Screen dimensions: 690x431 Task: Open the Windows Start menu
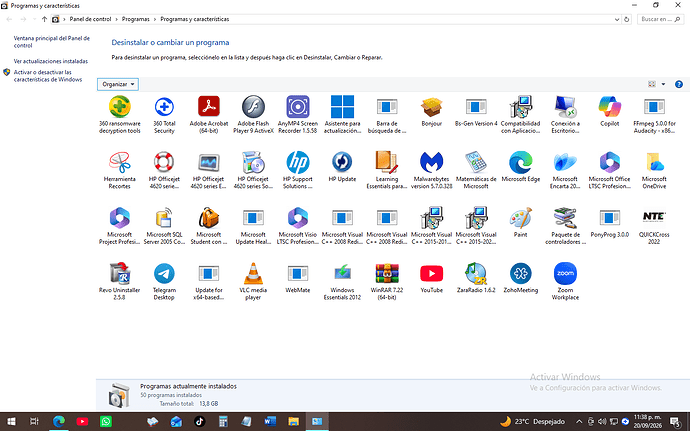click(11, 422)
